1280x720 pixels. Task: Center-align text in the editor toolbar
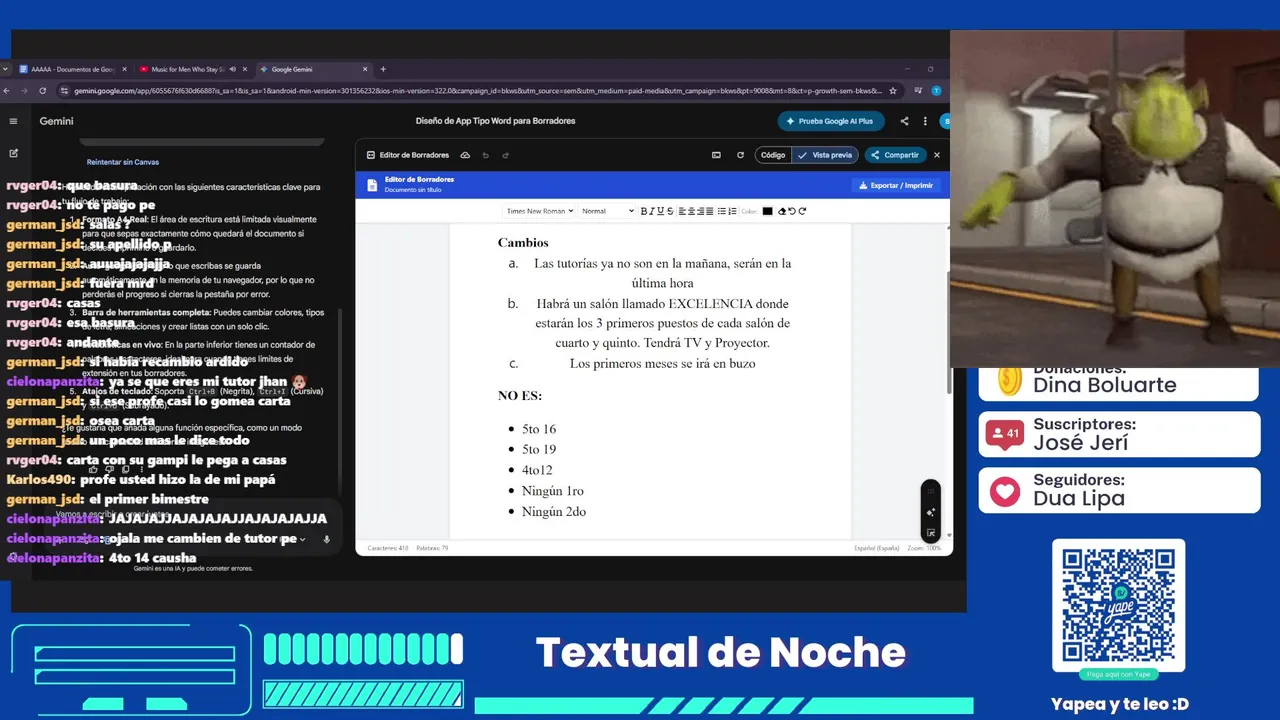(691, 211)
